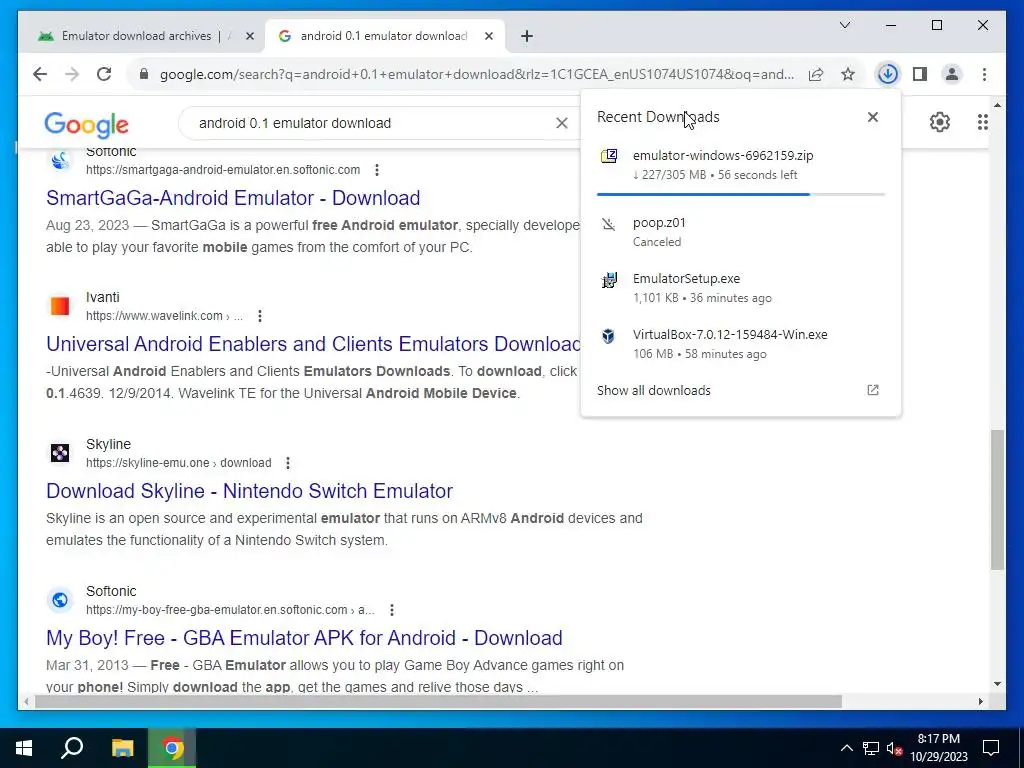The image size is (1024, 768).
Task: Click the Chrome taskbar icon
Action: 172,748
